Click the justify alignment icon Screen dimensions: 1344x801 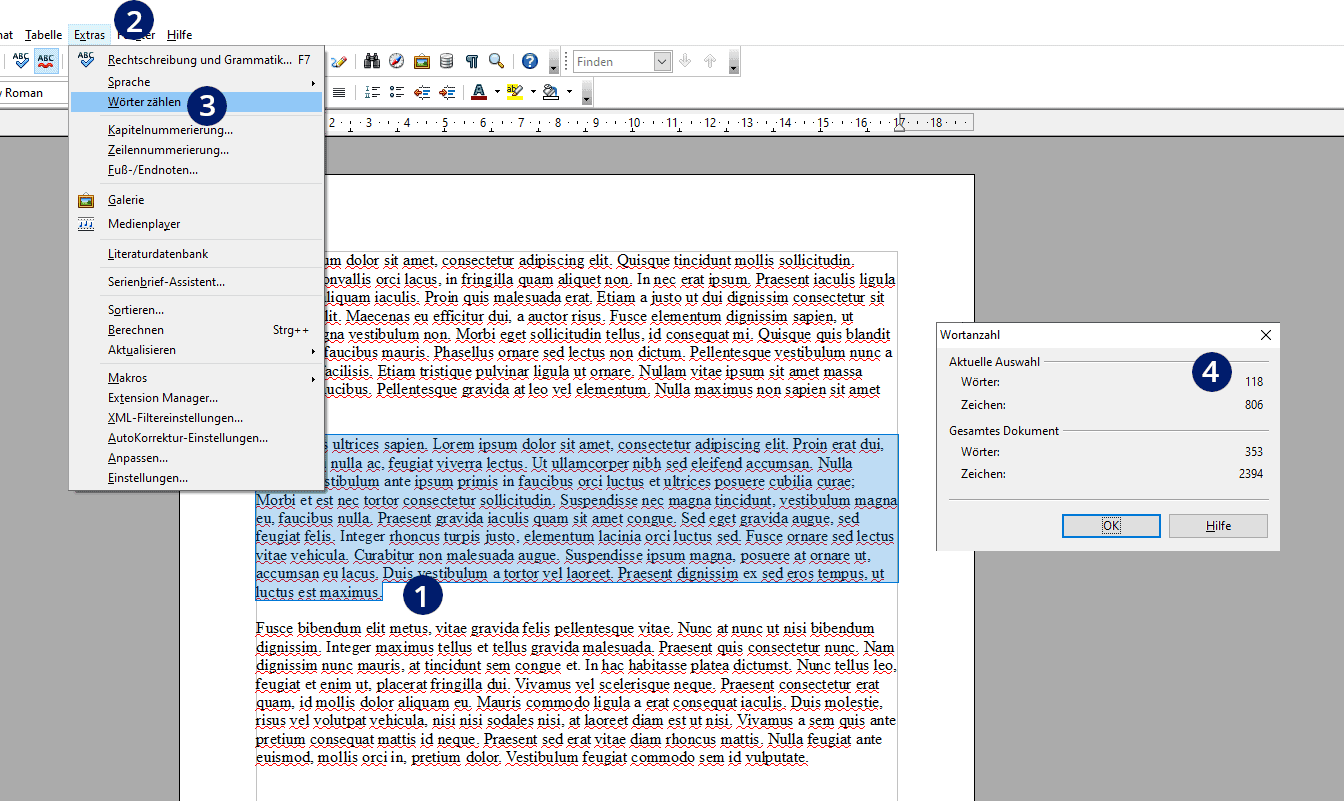(339, 92)
